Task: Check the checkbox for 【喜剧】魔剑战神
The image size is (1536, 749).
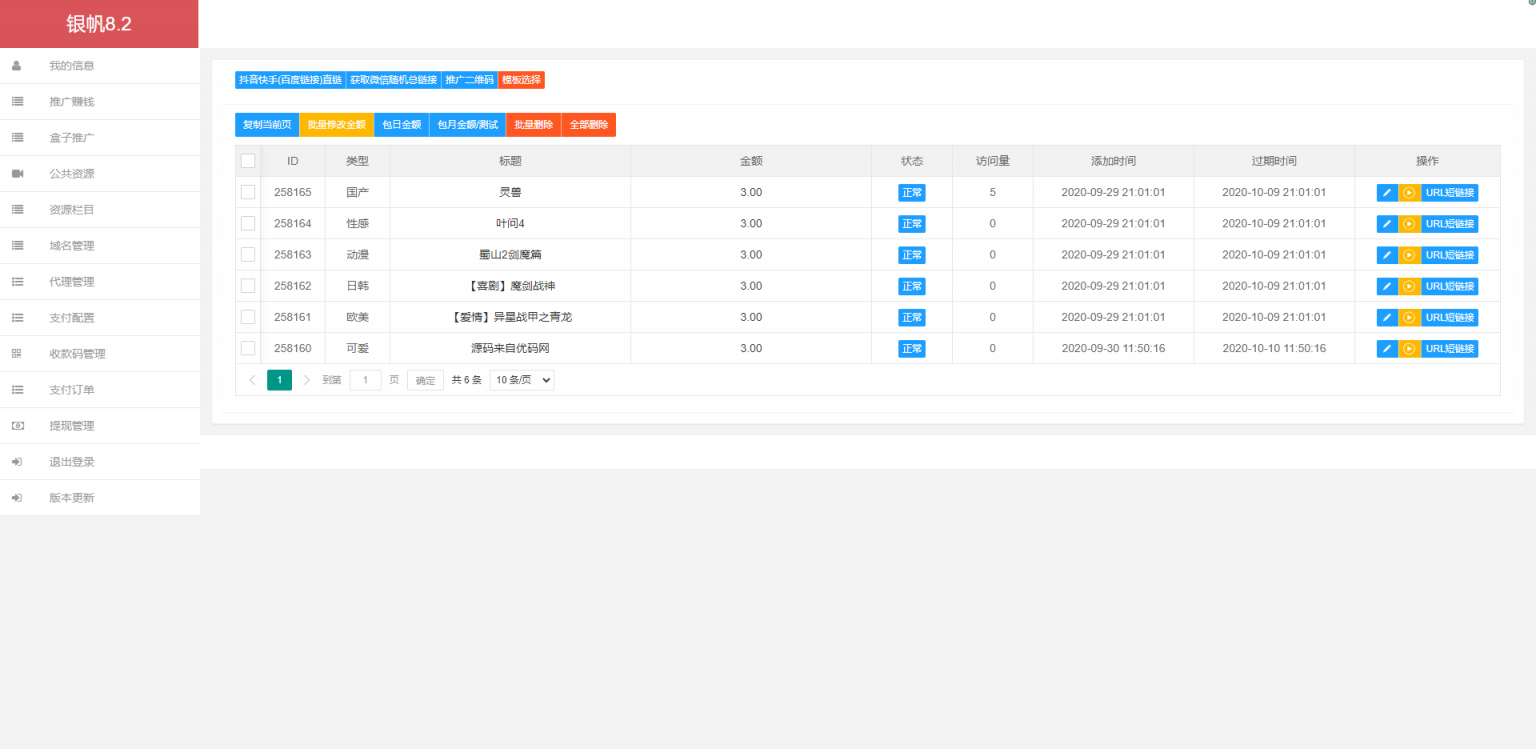Action: 248,285
